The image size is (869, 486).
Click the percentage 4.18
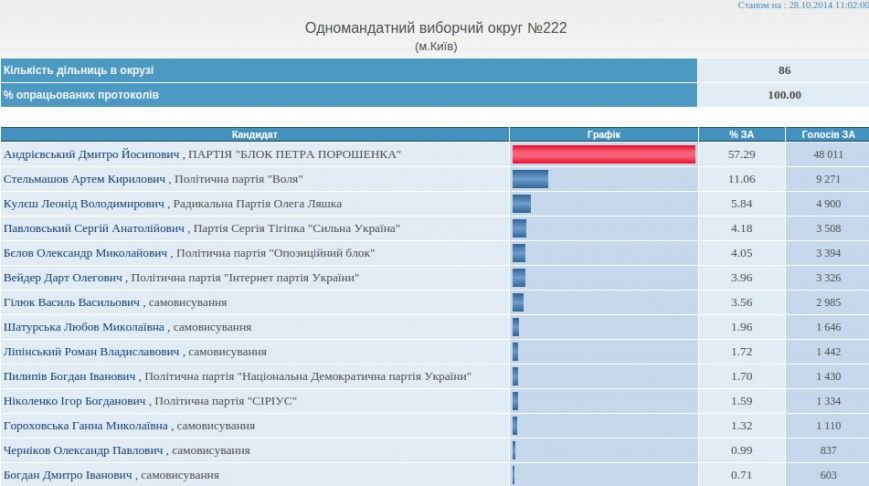pos(742,228)
